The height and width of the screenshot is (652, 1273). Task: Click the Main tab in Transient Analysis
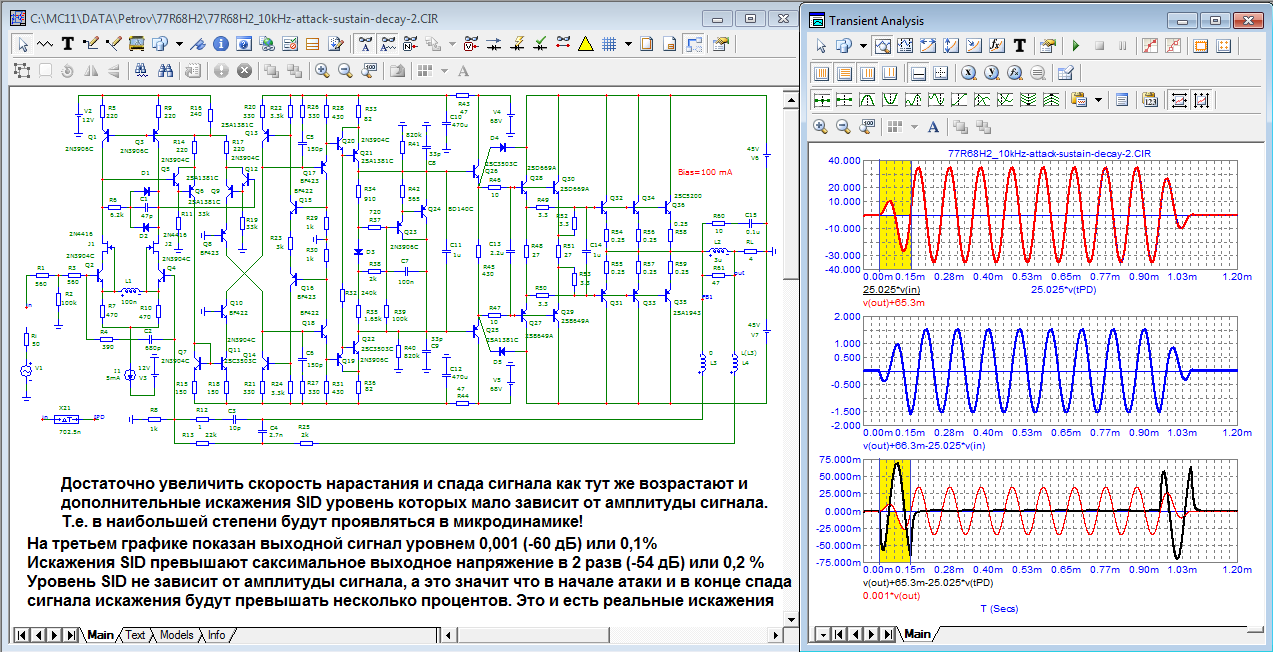coord(917,634)
